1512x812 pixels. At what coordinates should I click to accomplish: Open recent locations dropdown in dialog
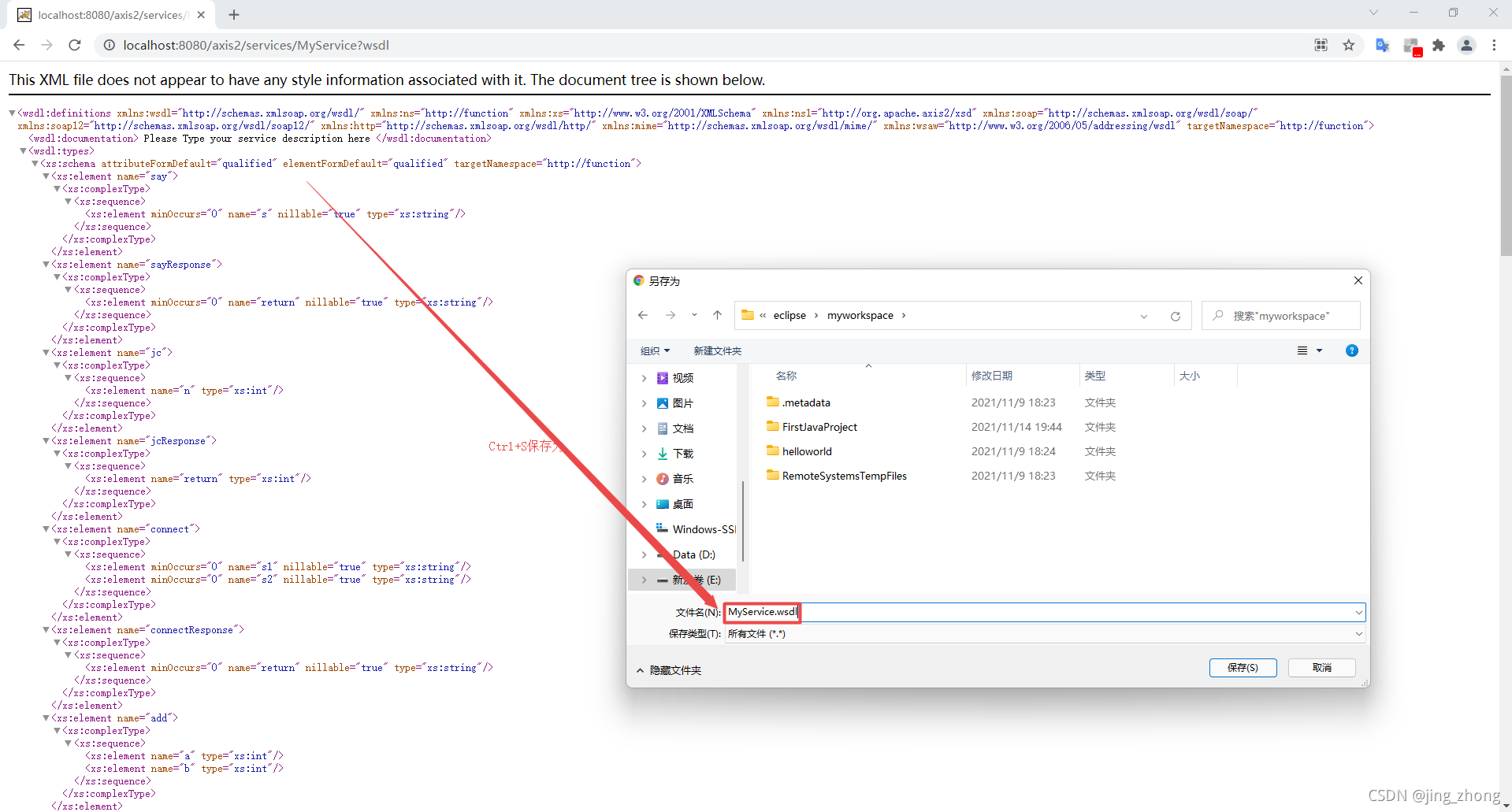pyautogui.click(x=694, y=315)
